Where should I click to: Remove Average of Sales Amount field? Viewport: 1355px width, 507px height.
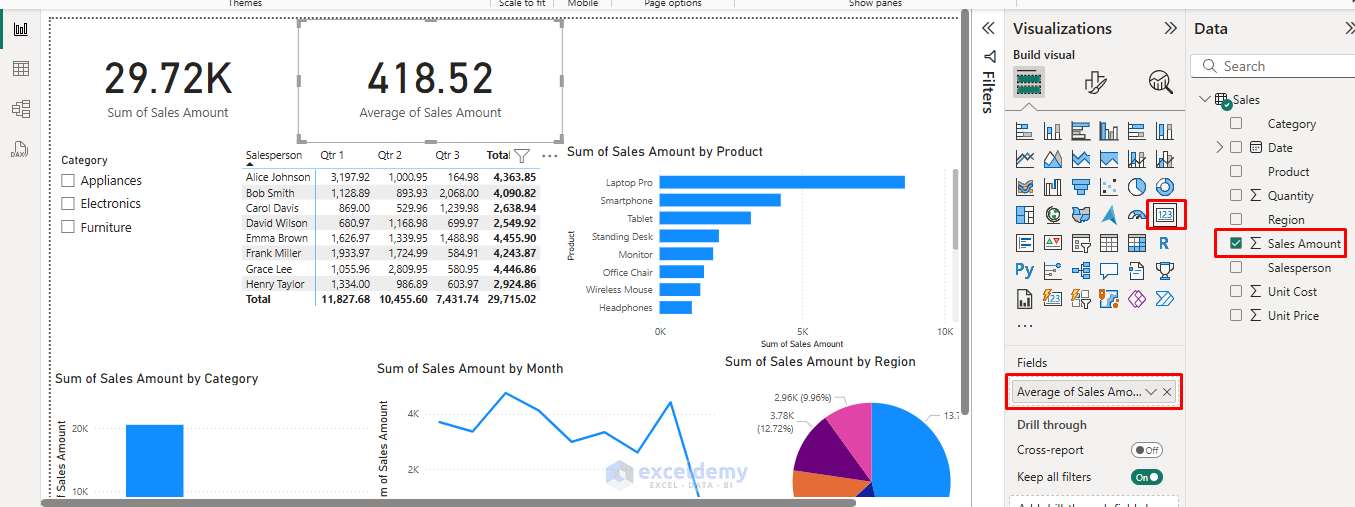(x=1167, y=392)
